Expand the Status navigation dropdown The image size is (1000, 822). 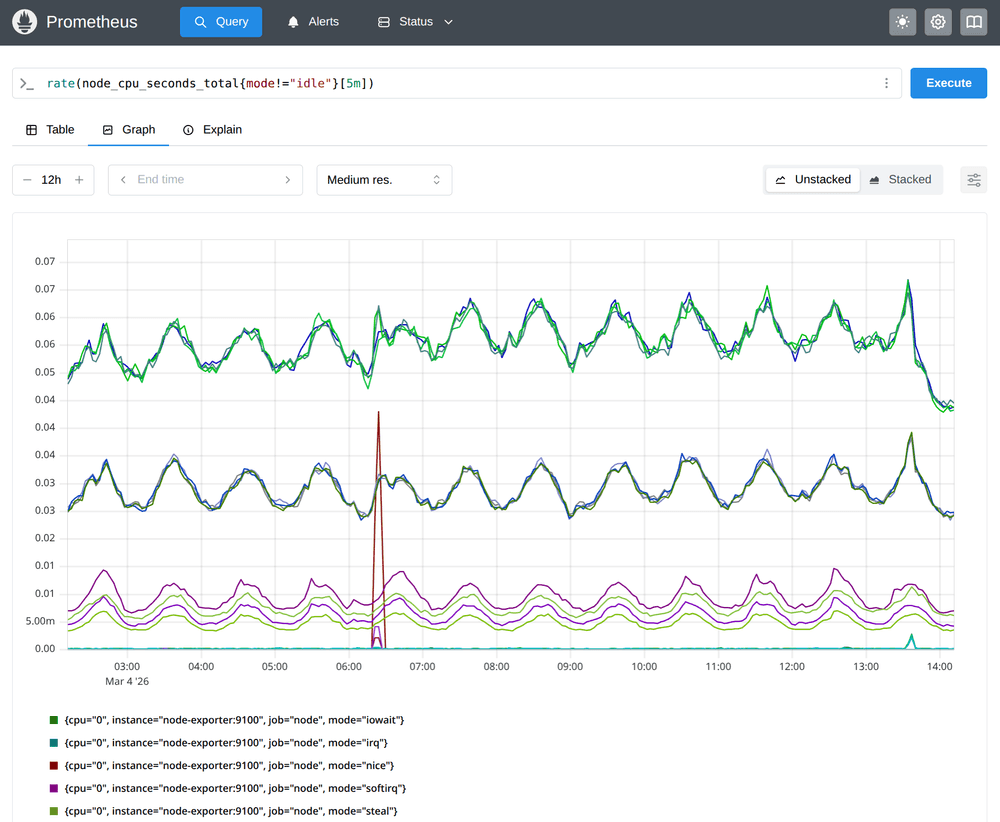coord(414,21)
